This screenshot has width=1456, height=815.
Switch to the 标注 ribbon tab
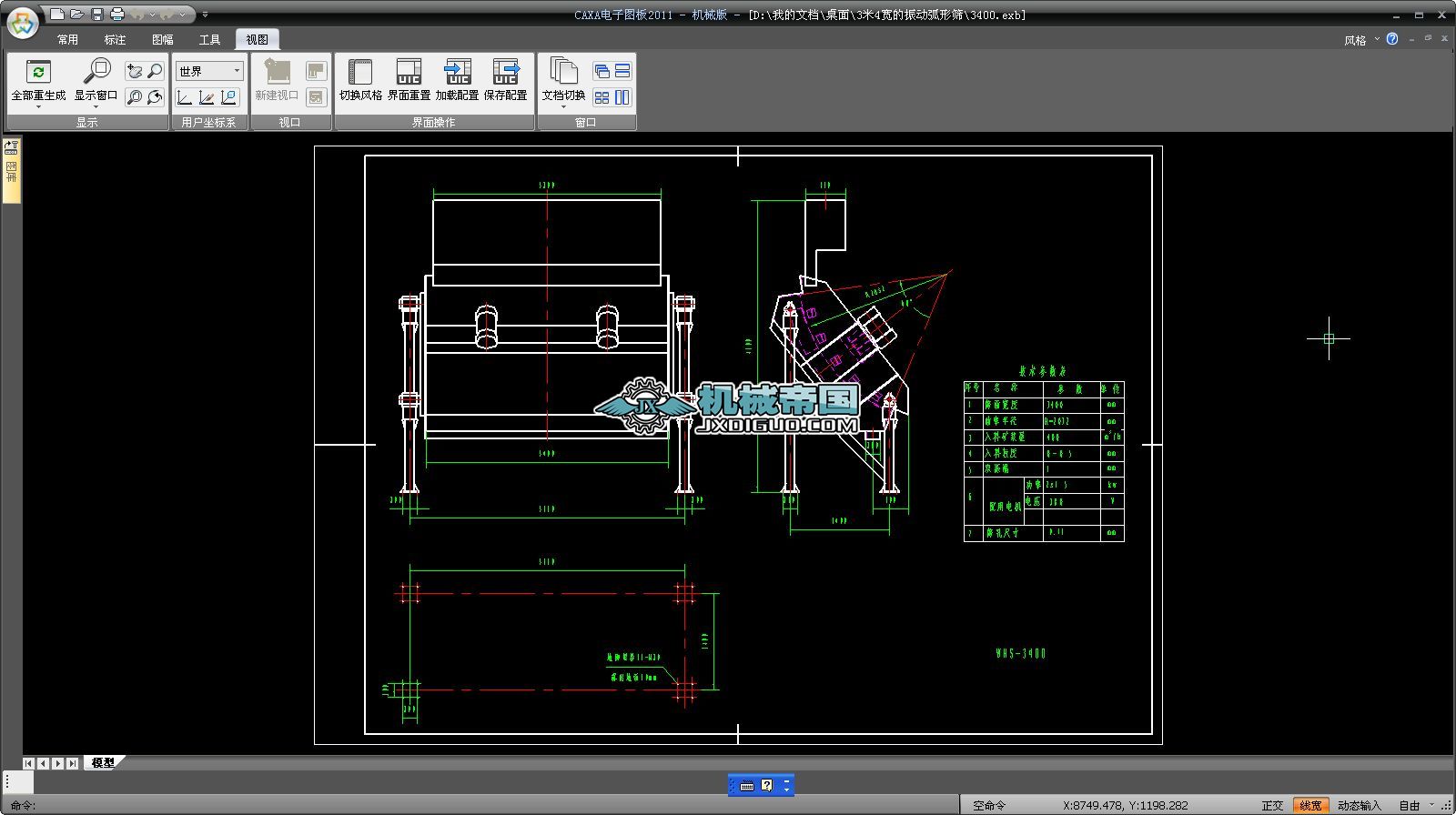click(115, 39)
